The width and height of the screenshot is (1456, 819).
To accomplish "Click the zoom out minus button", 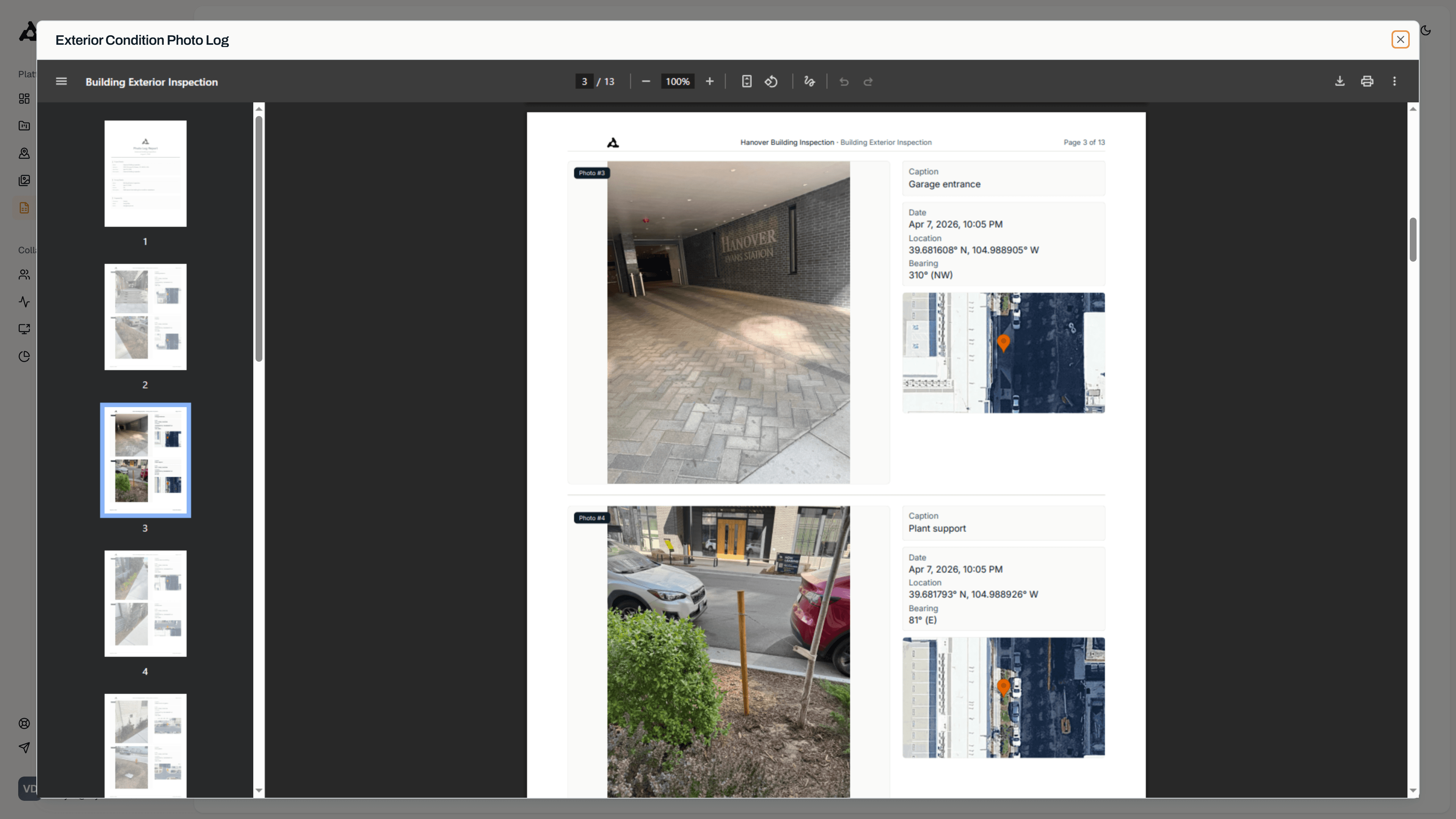I will click(x=645, y=82).
